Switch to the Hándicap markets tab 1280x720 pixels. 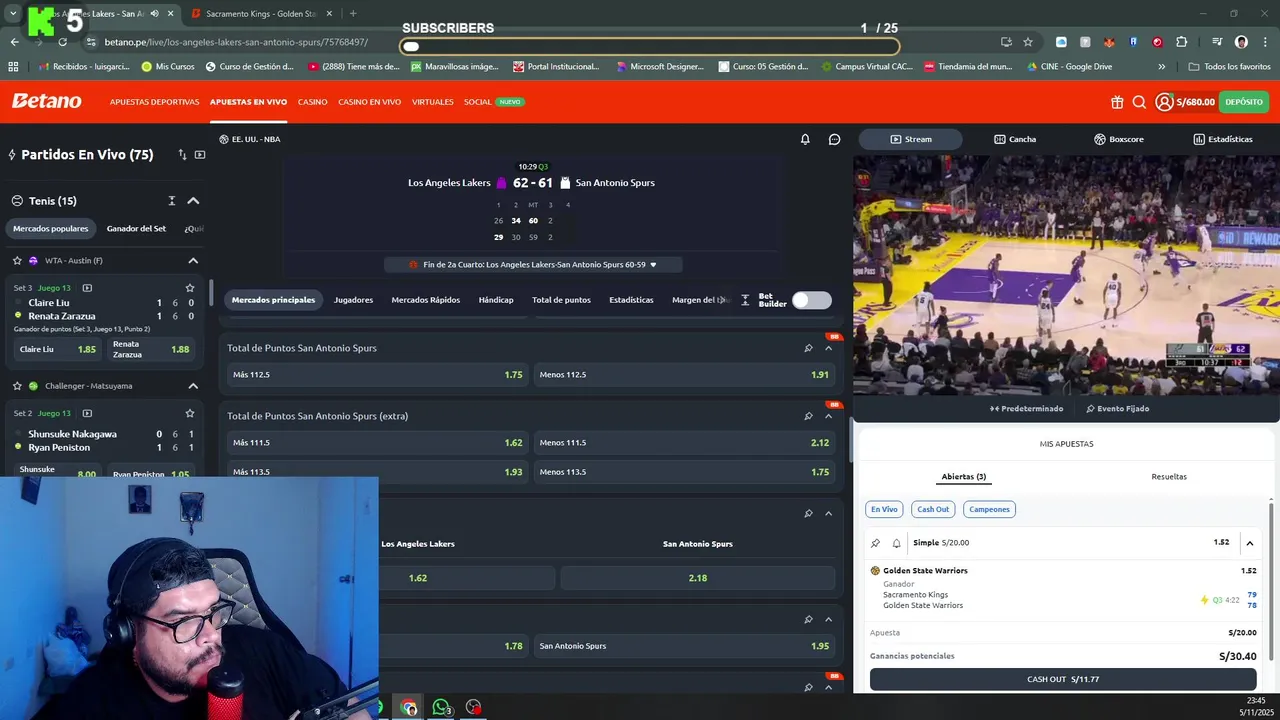[496, 300]
